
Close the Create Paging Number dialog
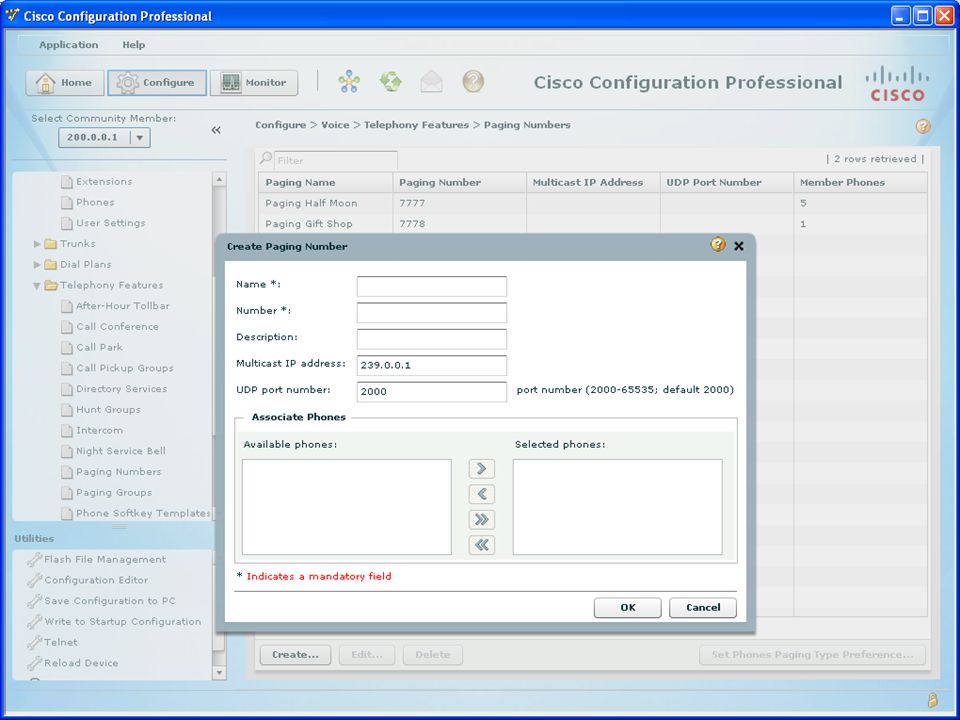[x=739, y=246]
